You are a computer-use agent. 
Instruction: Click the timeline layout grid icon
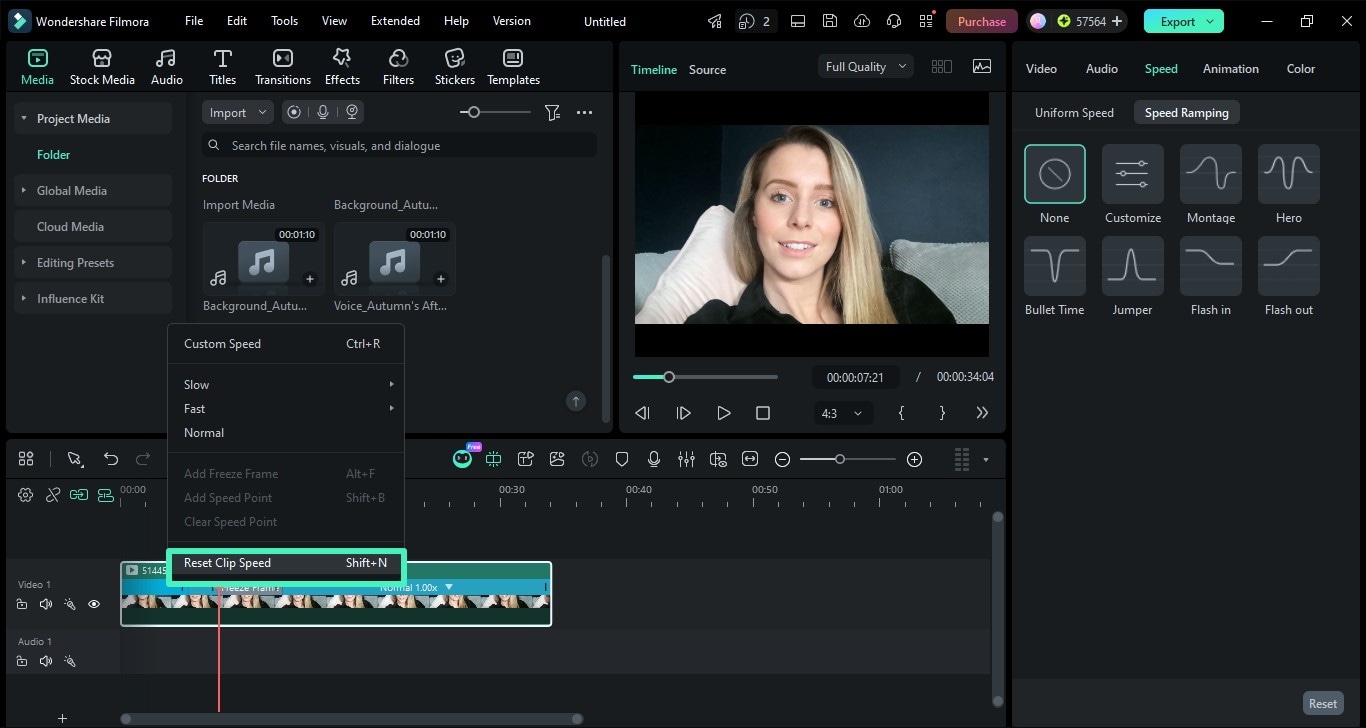[x=26, y=459]
